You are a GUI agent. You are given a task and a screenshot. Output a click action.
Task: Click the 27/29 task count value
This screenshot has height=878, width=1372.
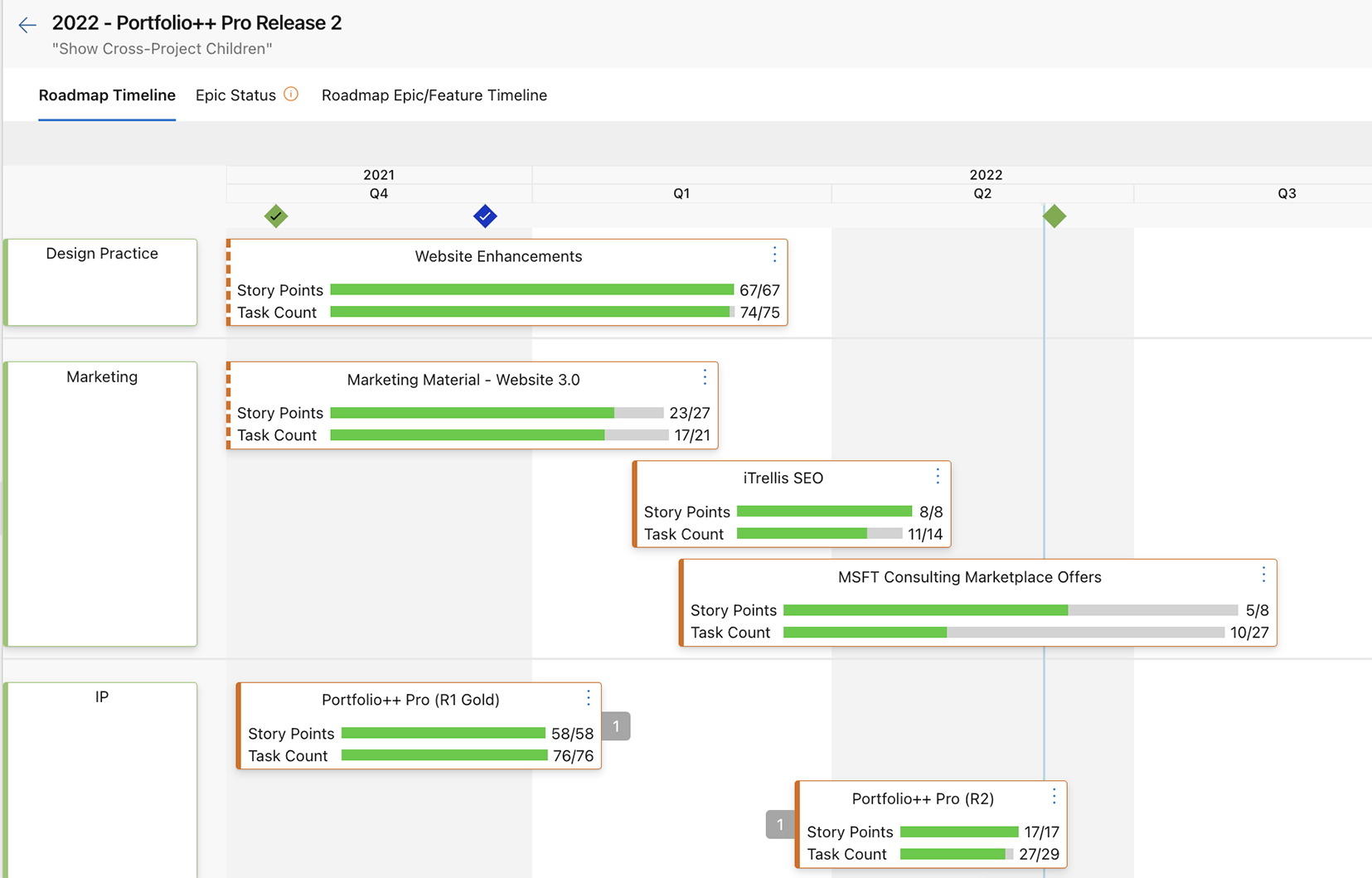click(x=1039, y=854)
